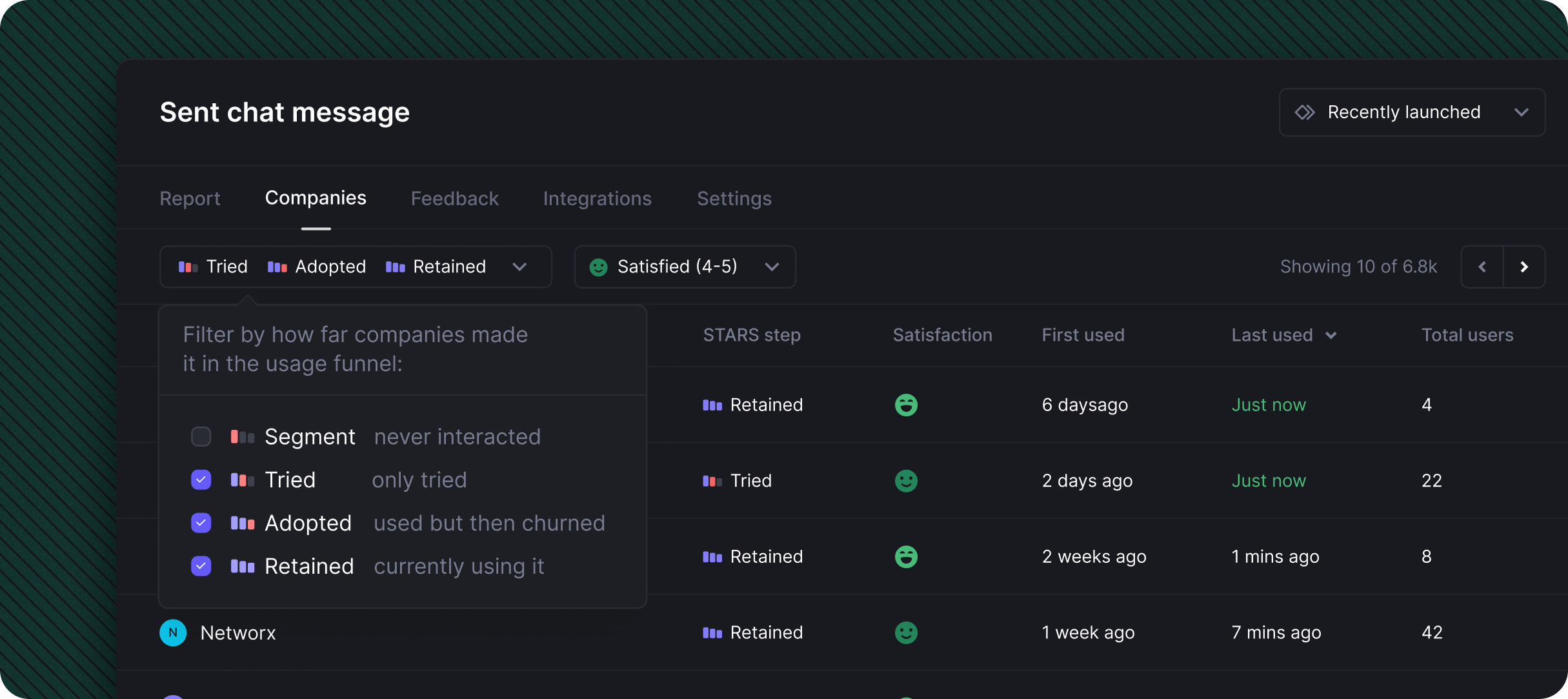Click the Segment bars icon in the filter popup
This screenshot has height=699, width=1568.
[x=243, y=437]
